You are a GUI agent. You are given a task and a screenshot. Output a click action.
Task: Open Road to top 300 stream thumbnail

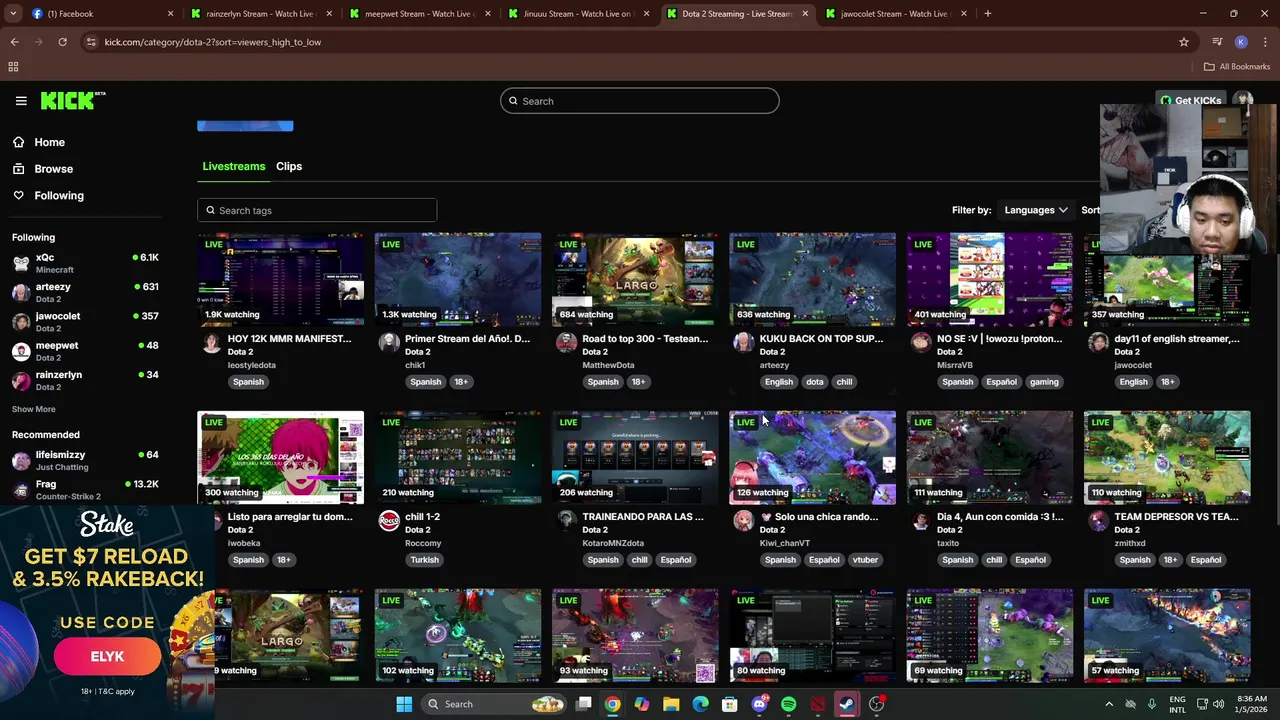pos(635,279)
